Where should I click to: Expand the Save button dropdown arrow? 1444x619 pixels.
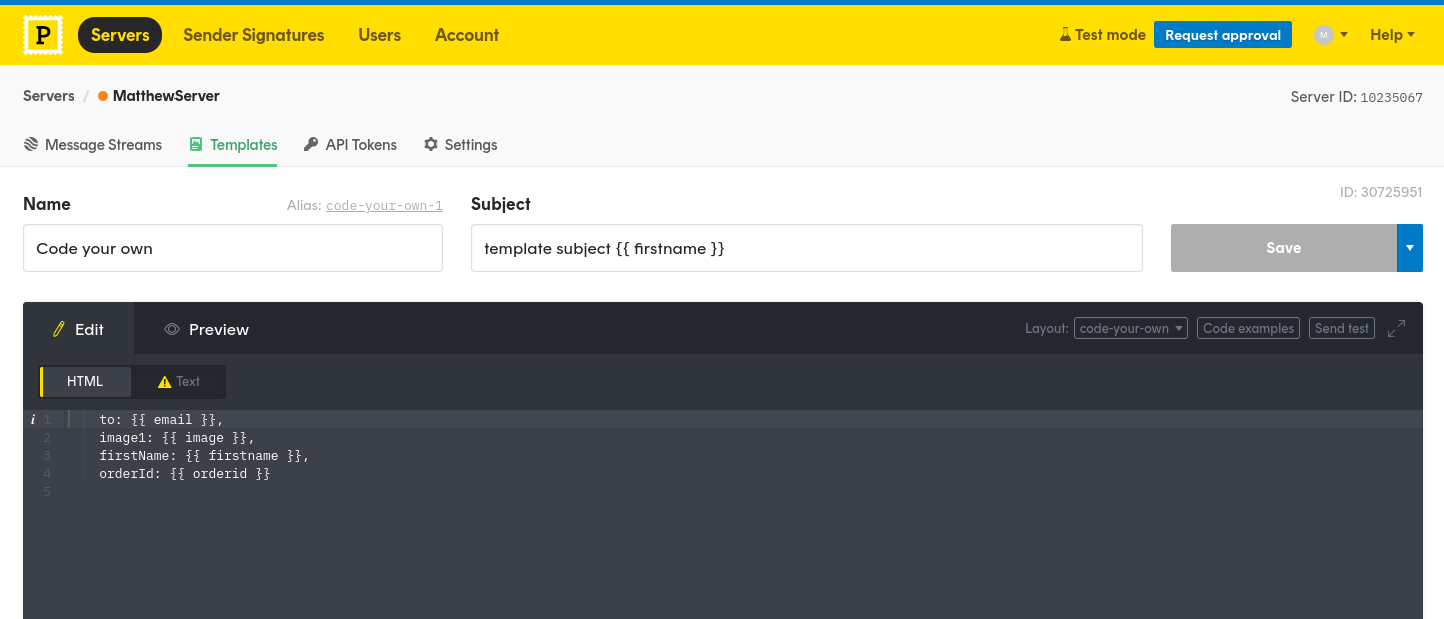(x=1410, y=247)
